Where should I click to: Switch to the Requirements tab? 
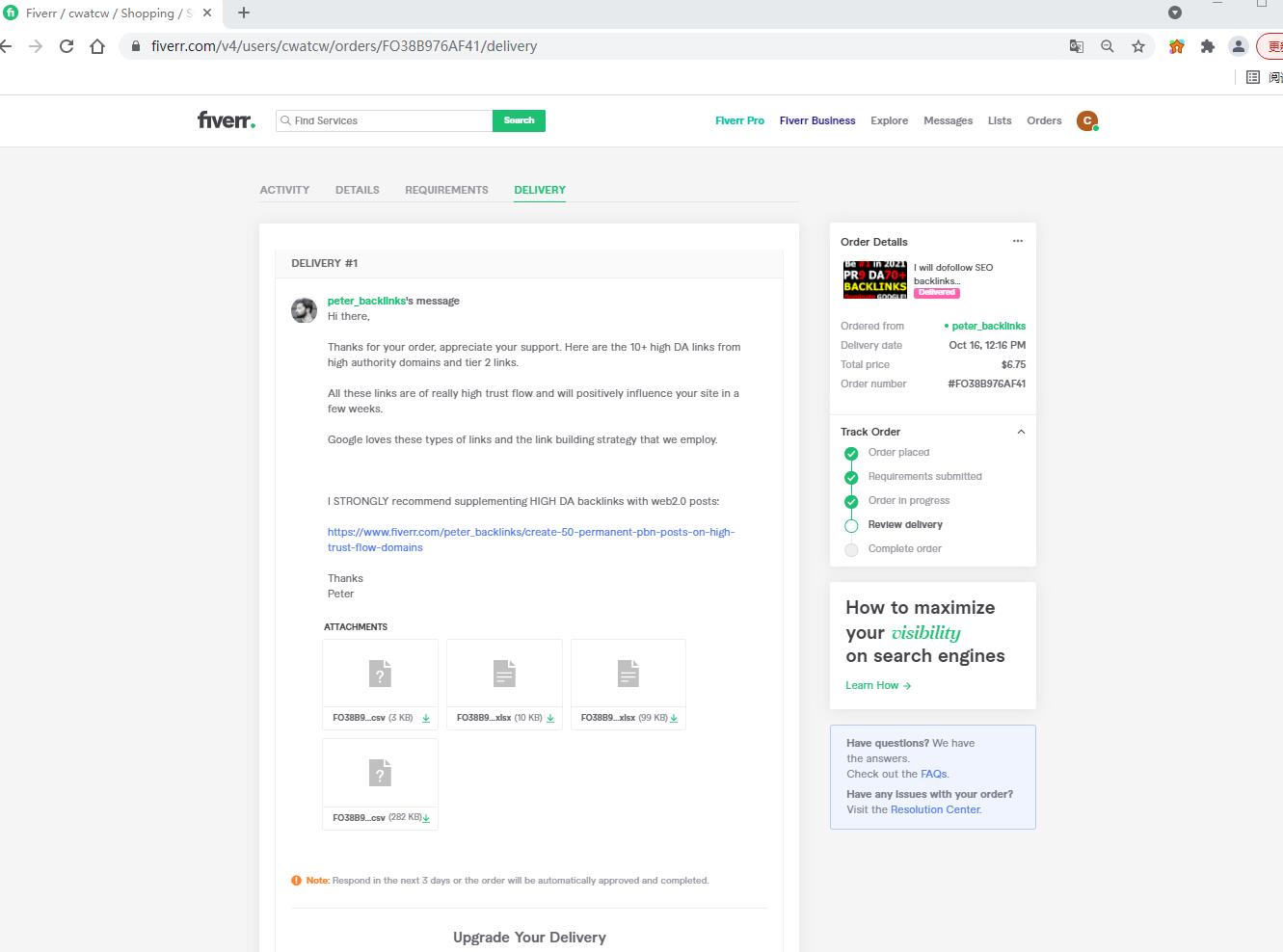click(x=446, y=190)
